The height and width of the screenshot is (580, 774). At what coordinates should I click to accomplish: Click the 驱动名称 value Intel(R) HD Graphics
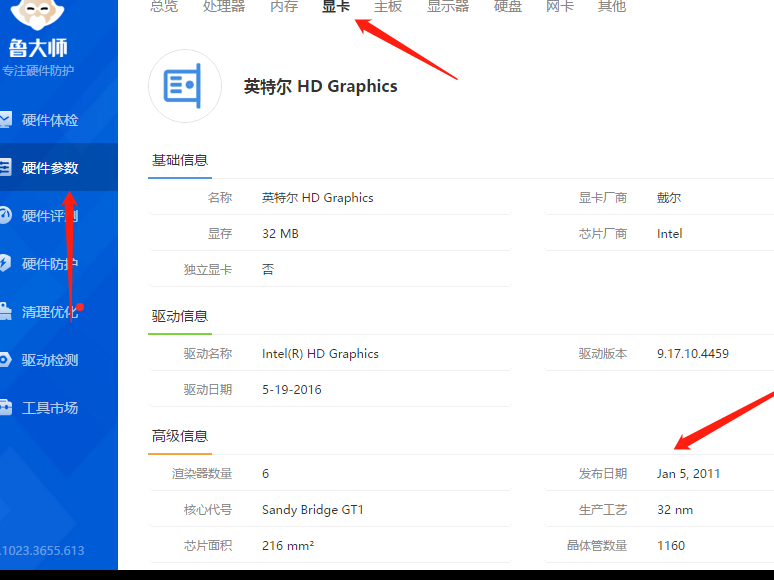point(320,354)
